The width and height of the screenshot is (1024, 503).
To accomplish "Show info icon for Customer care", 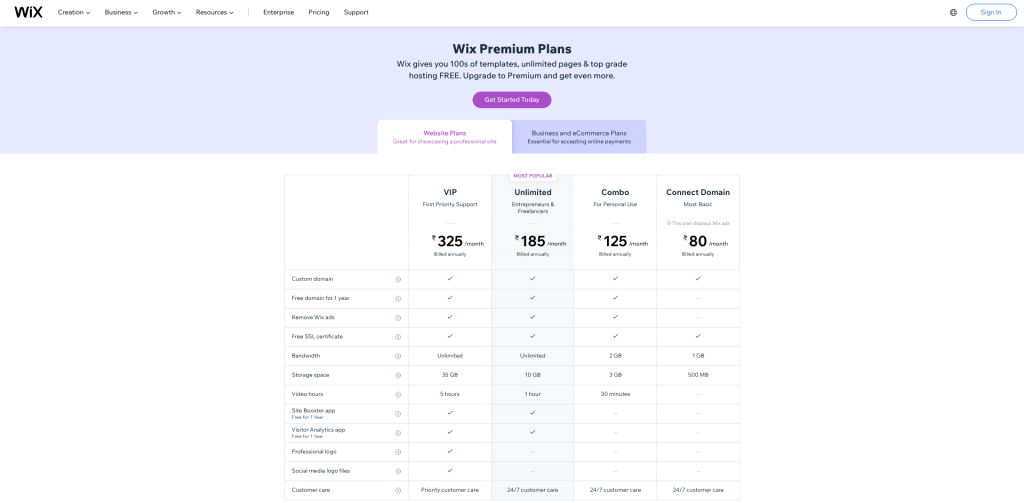I will point(398,491).
